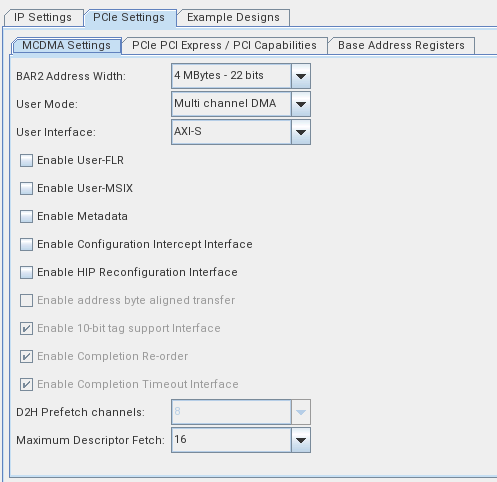Screen dimensions: 497x482
Task: Enable Configuration Intercept Interface checkbox
Action: click(26, 244)
